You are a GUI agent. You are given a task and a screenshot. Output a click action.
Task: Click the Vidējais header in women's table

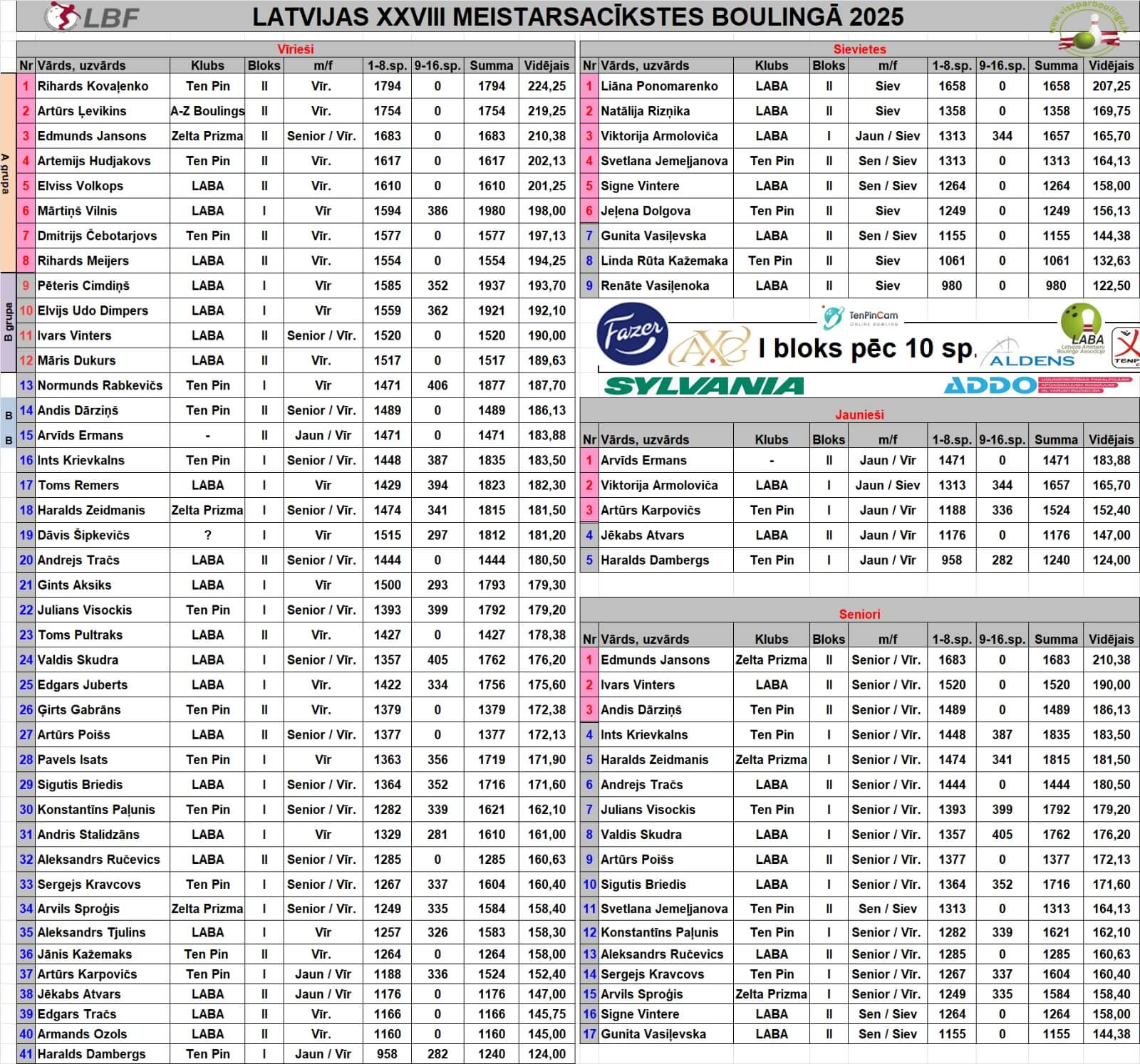(x=1111, y=66)
